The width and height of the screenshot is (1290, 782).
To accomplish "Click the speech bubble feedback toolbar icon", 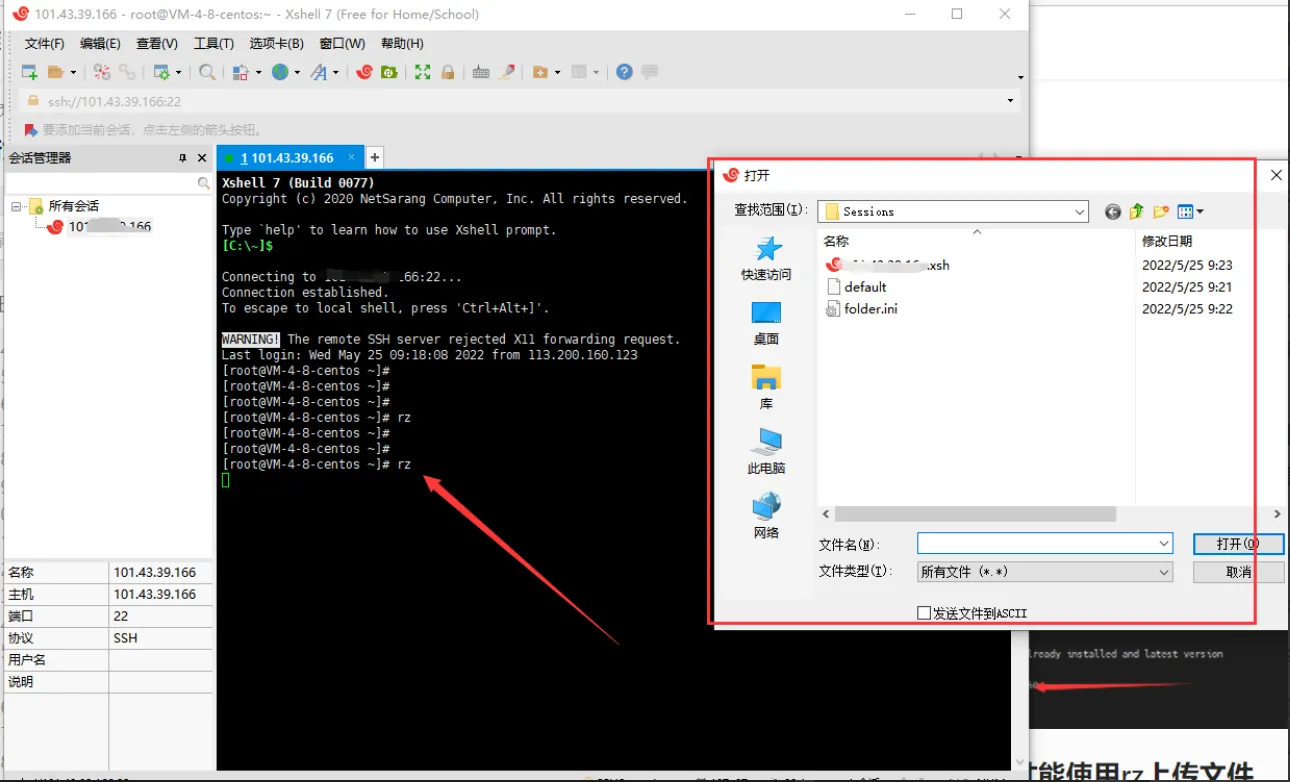I will point(650,72).
